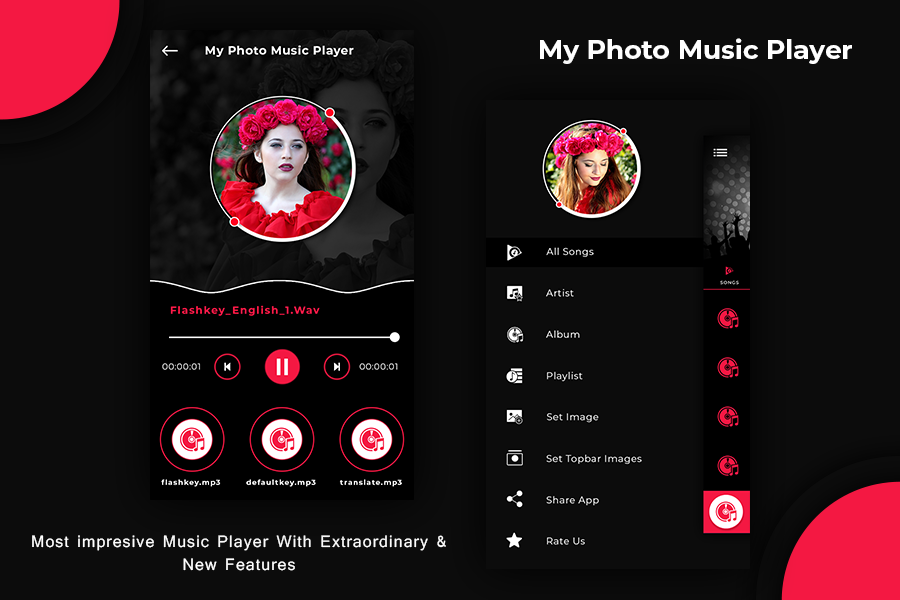Screen dimensions: 900x600
Task: Open the All Songs menu entry
Action: point(595,252)
